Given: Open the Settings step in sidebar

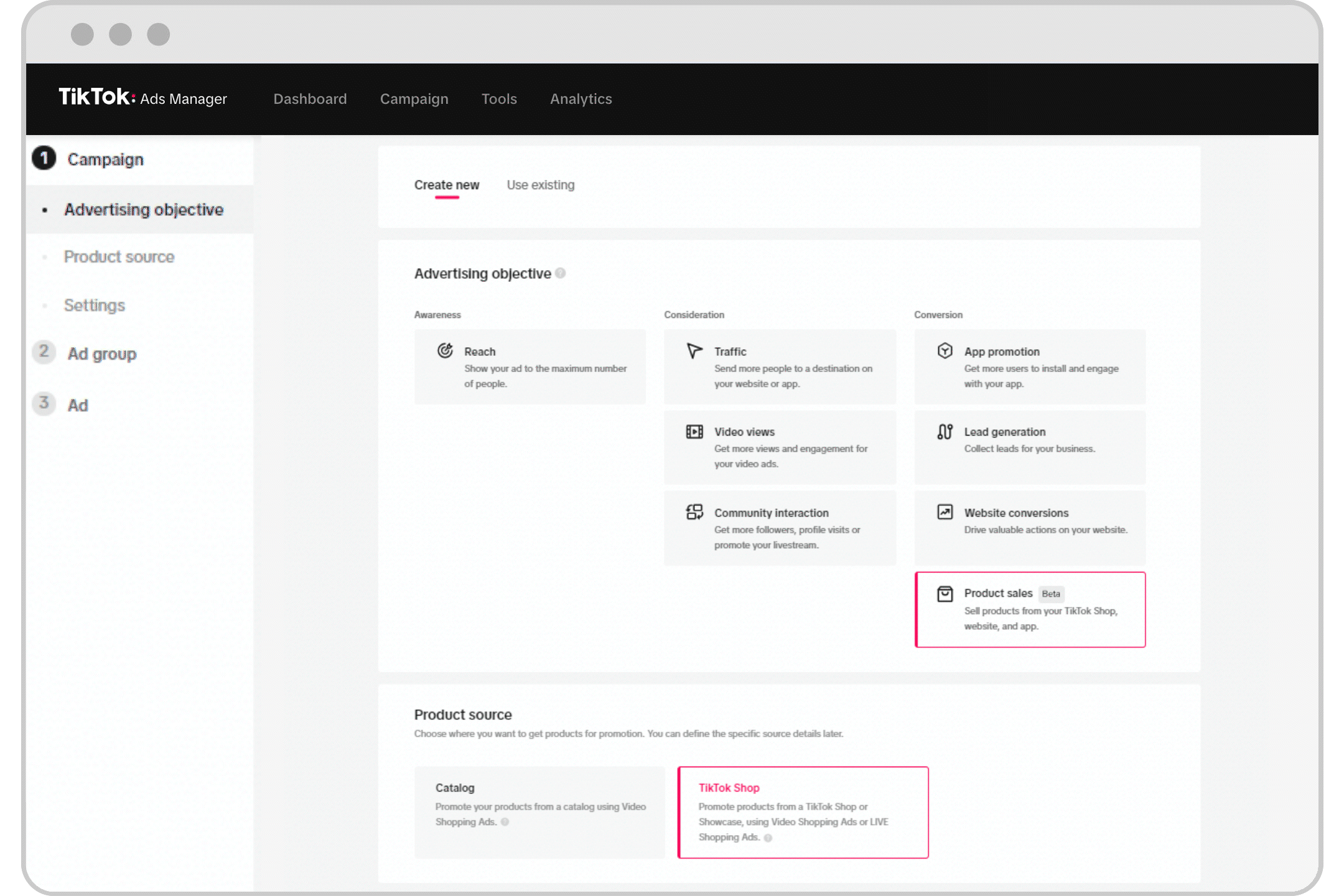Looking at the screenshot, I should pos(94,305).
